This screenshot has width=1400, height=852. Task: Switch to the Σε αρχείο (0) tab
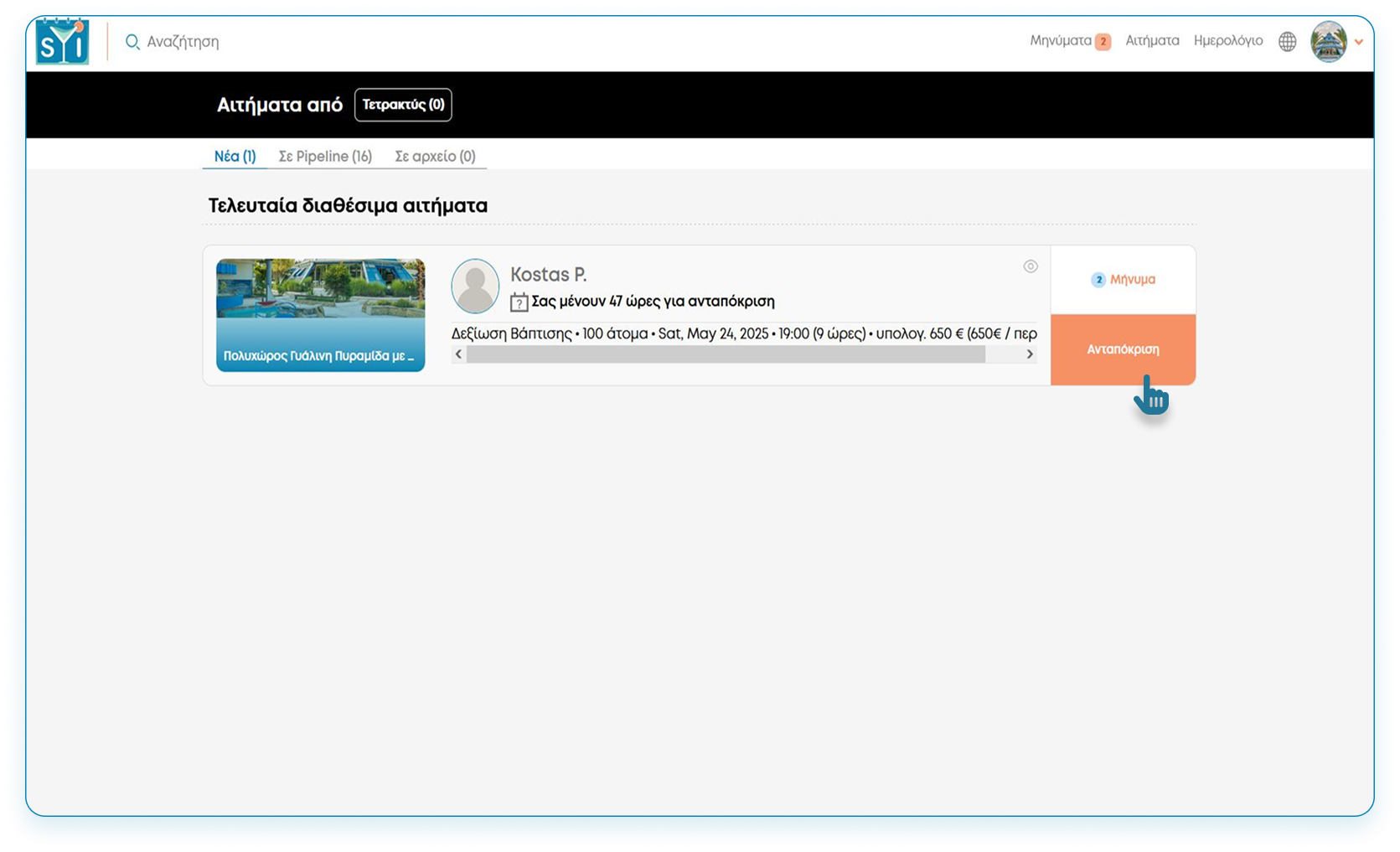435,157
